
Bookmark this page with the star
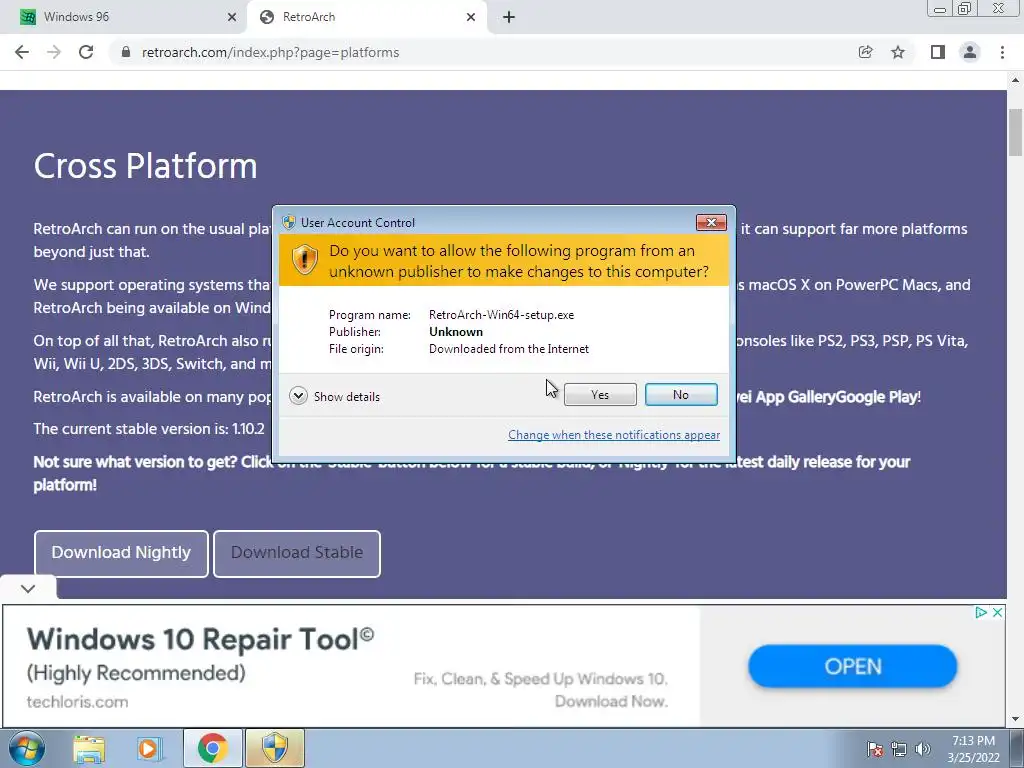898,52
